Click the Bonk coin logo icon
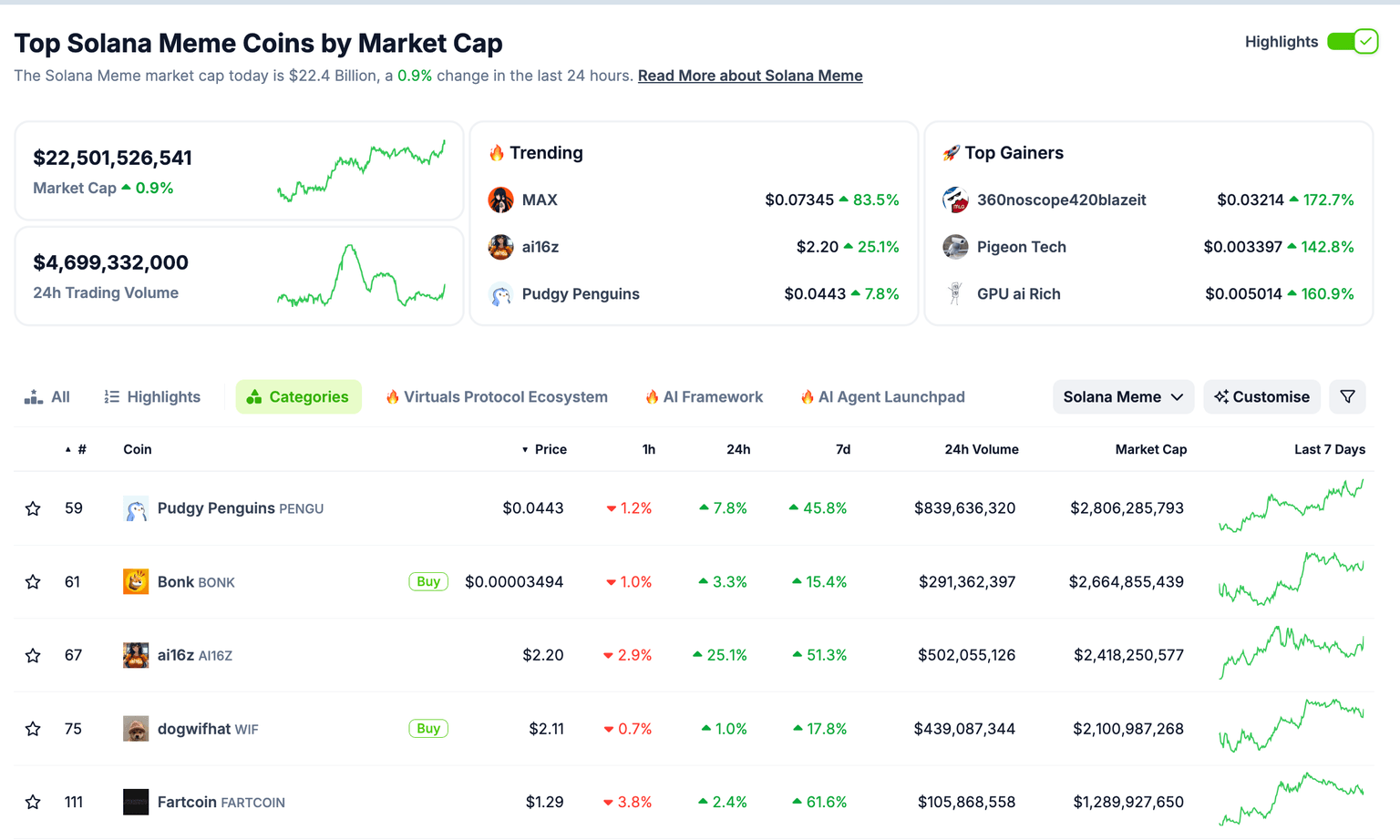 pos(136,581)
